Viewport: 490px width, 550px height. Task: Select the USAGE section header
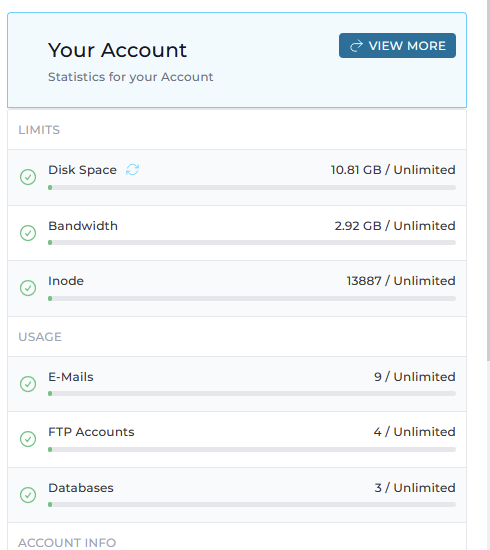click(40, 337)
